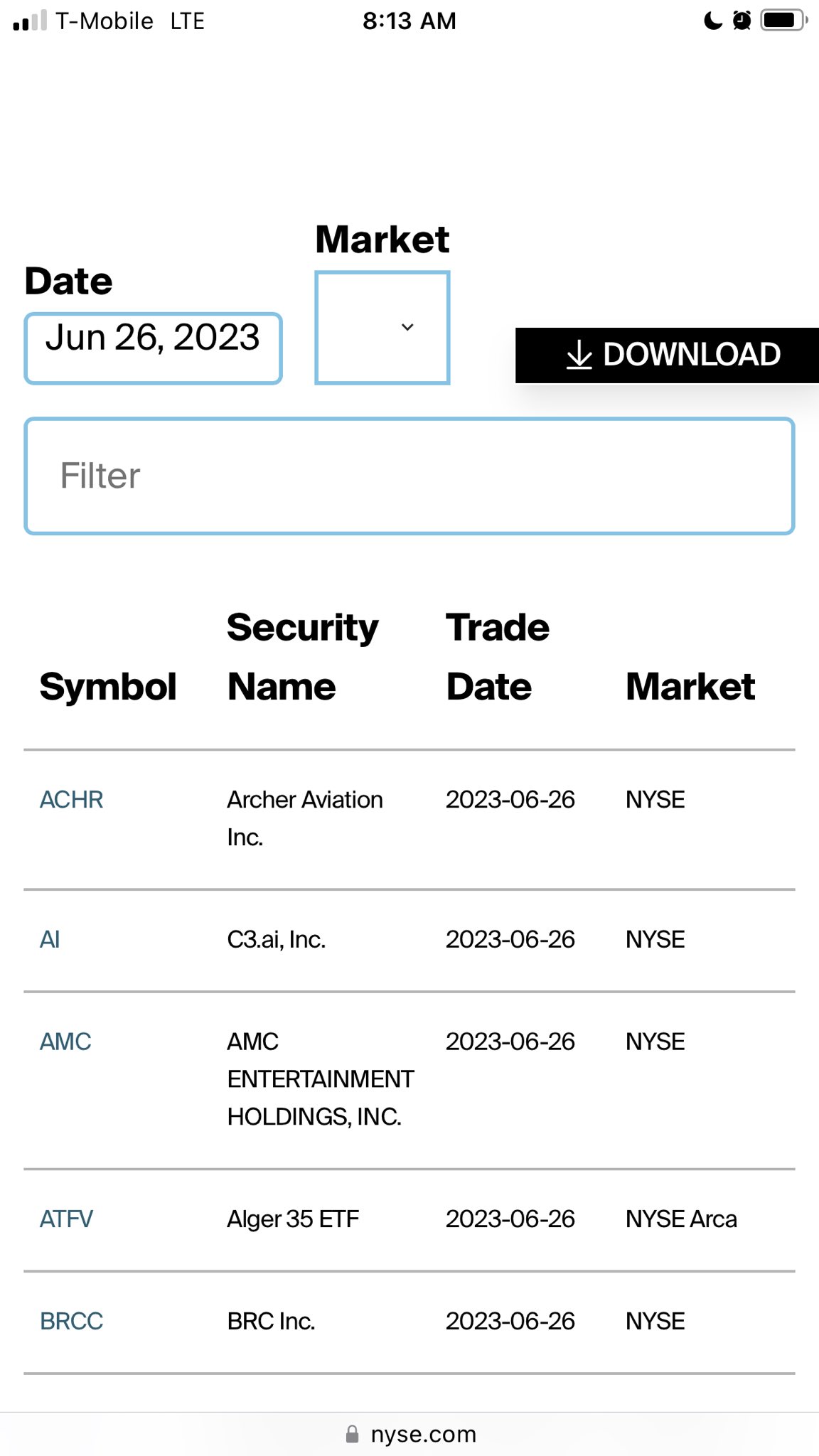
Task: Open the Market dropdown chevron
Action: click(x=407, y=327)
